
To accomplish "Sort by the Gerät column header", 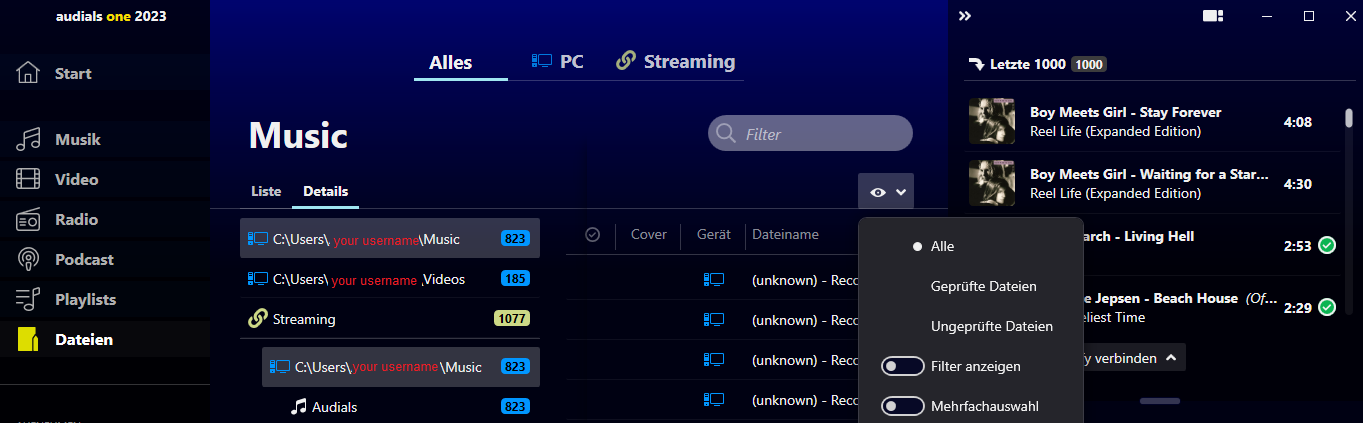I will coord(713,234).
